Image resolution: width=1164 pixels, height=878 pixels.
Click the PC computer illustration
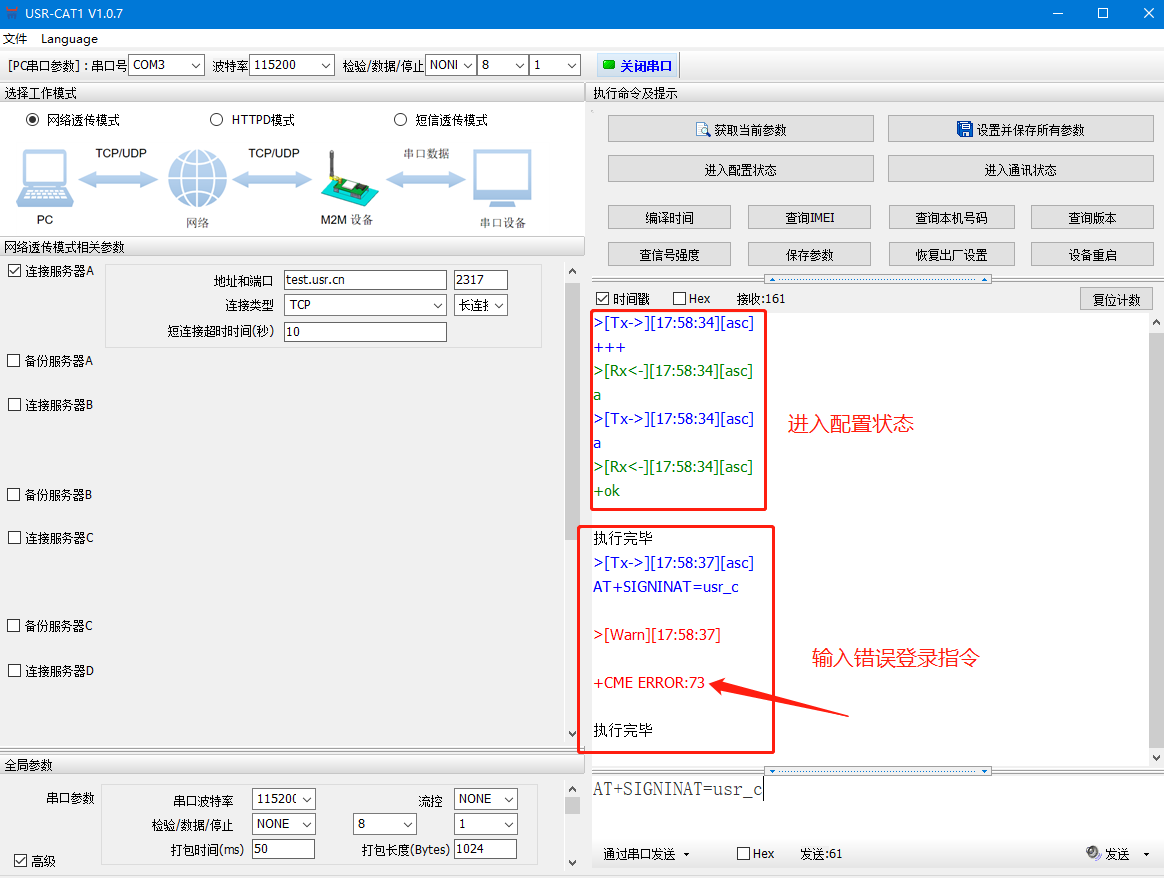pos(43,178)
